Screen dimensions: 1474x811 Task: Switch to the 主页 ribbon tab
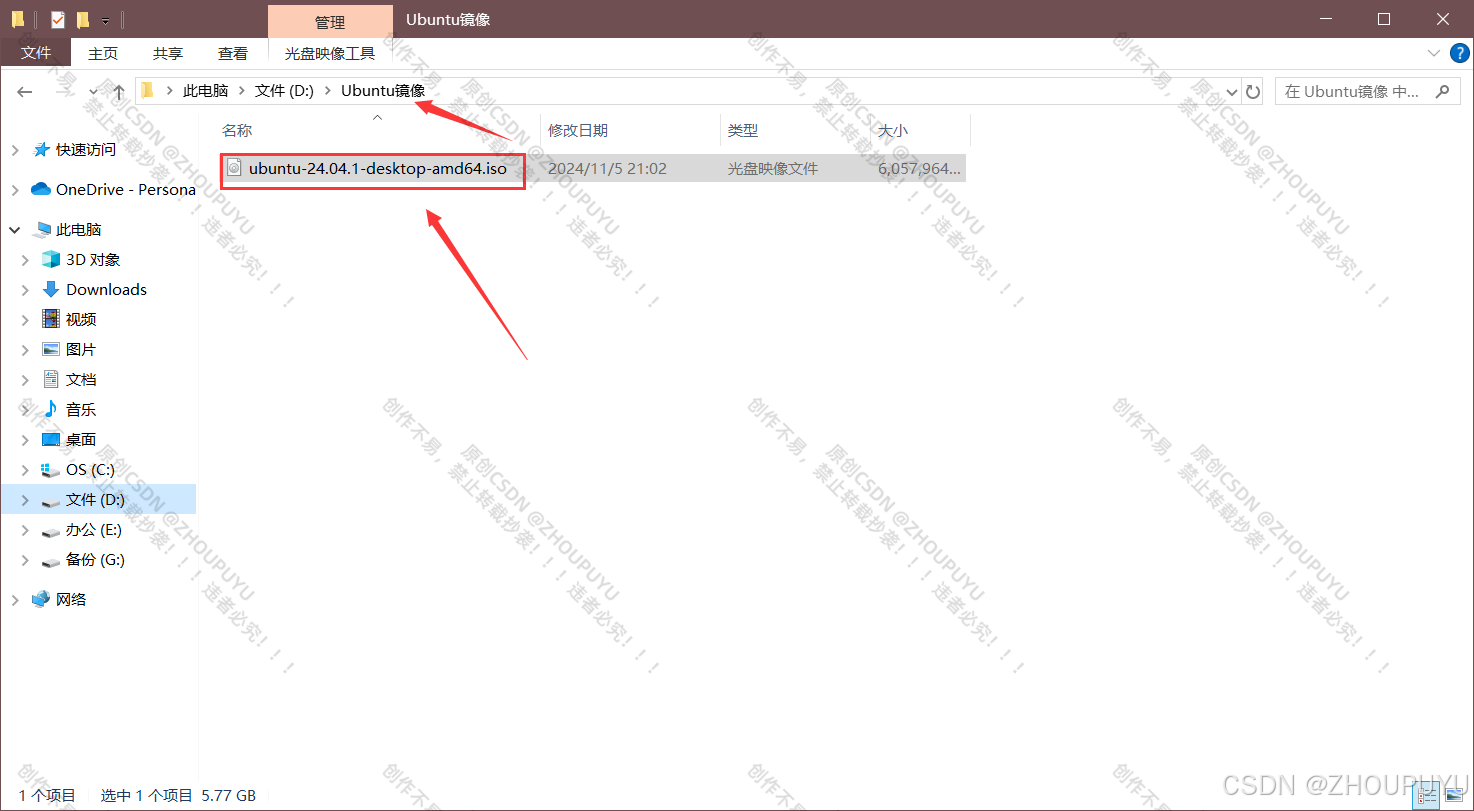click(103, 53)
